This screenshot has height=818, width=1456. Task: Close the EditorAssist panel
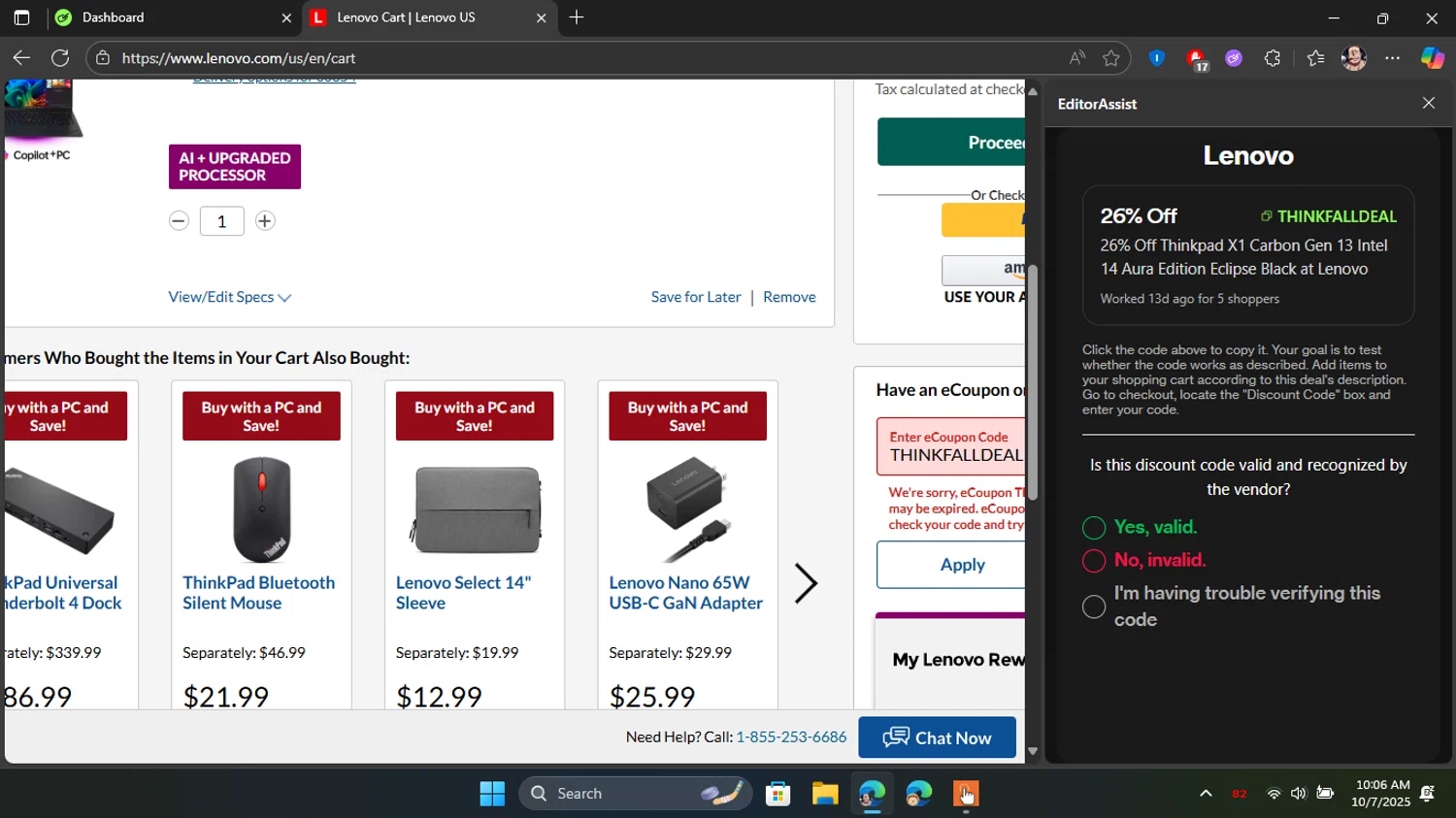pyautogui.click(x=1429, y=103)
